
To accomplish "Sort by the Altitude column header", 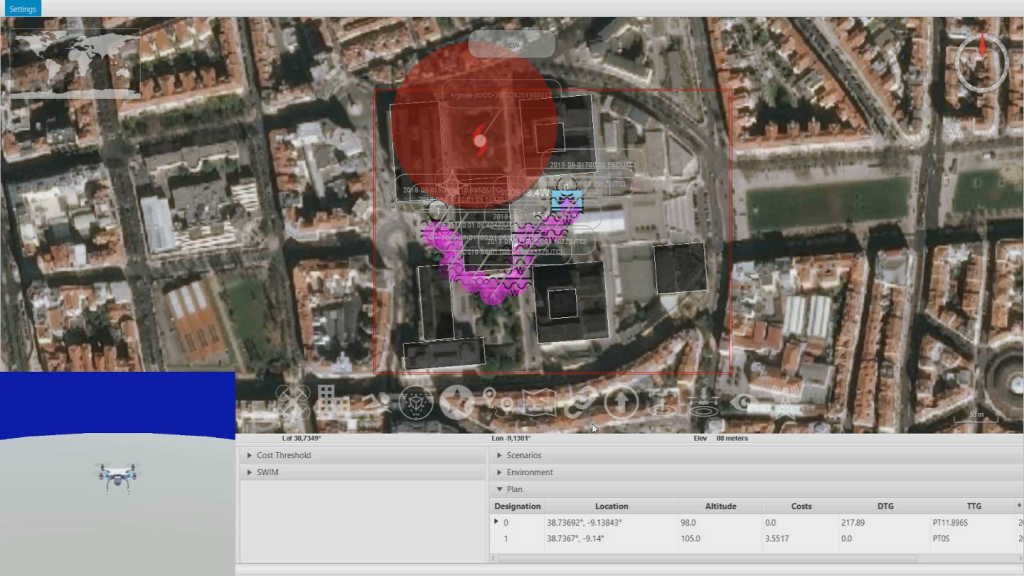I will click(720, 506).
